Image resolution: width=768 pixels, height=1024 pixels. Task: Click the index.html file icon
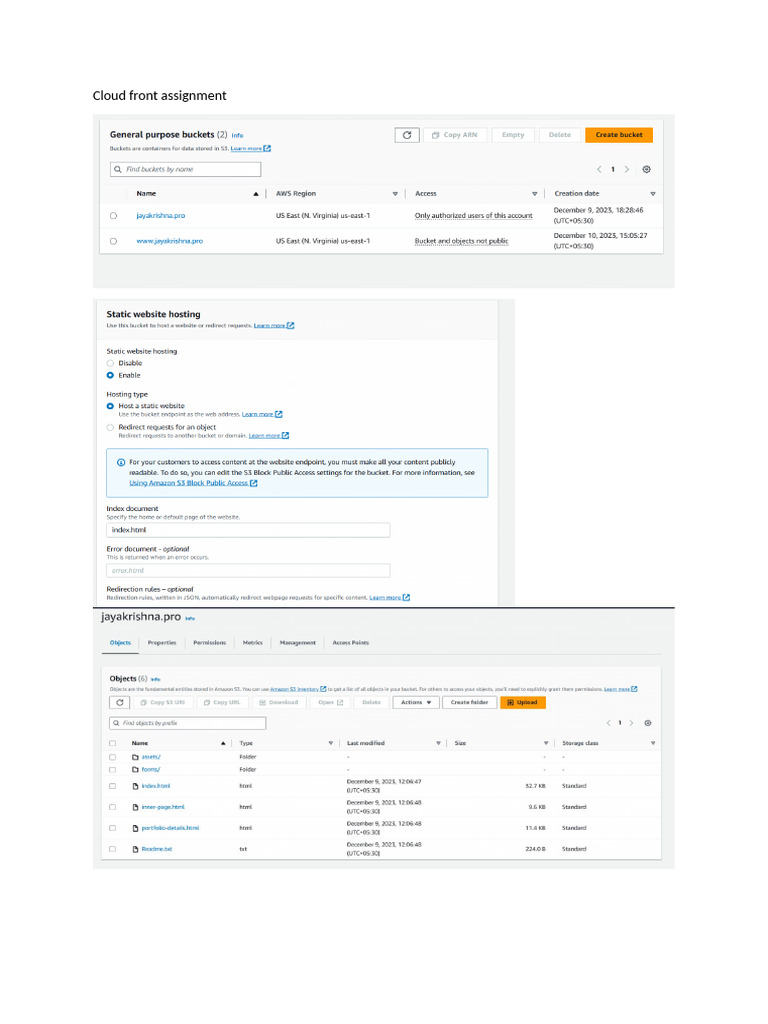point(135,786)
